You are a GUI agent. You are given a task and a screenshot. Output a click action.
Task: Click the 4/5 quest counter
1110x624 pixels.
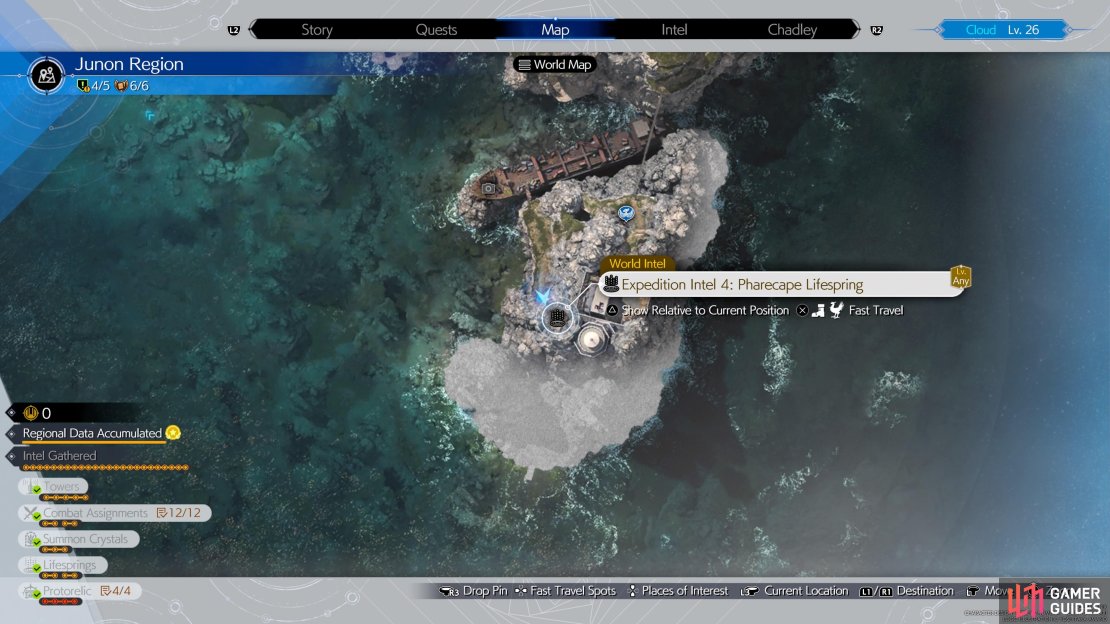coord(94,86)
